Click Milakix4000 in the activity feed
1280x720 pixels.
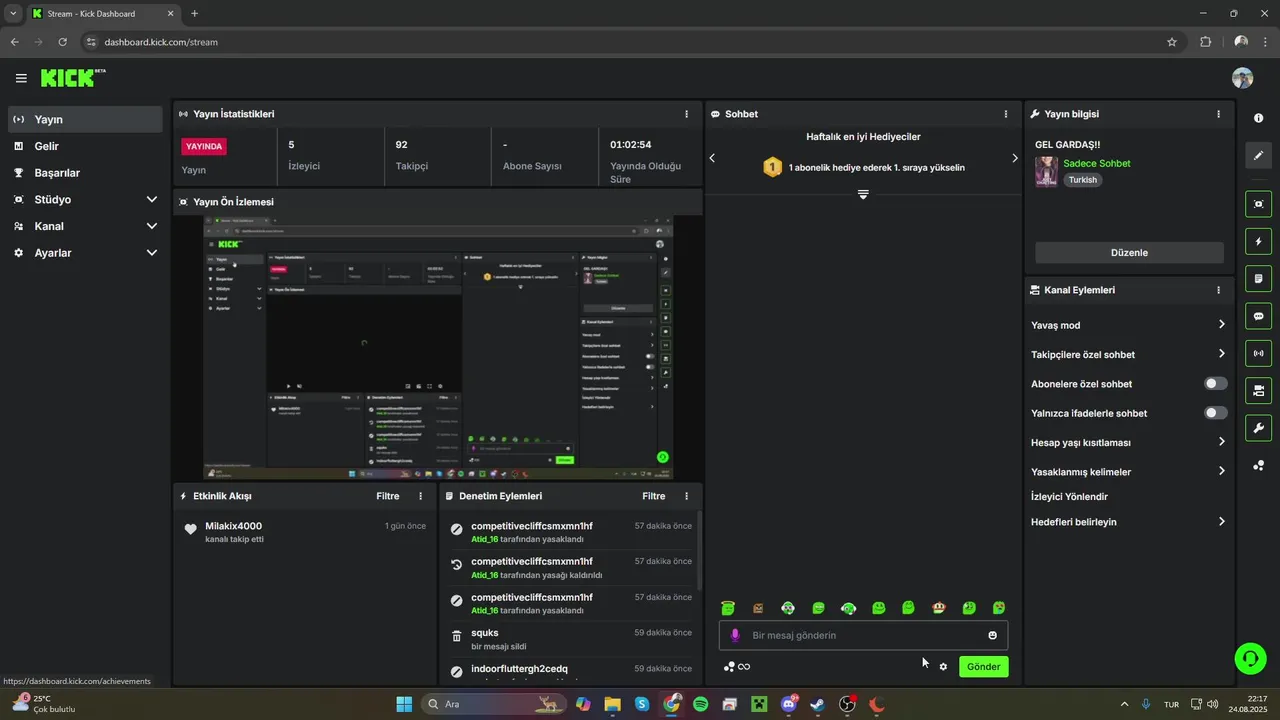(233, 526)
